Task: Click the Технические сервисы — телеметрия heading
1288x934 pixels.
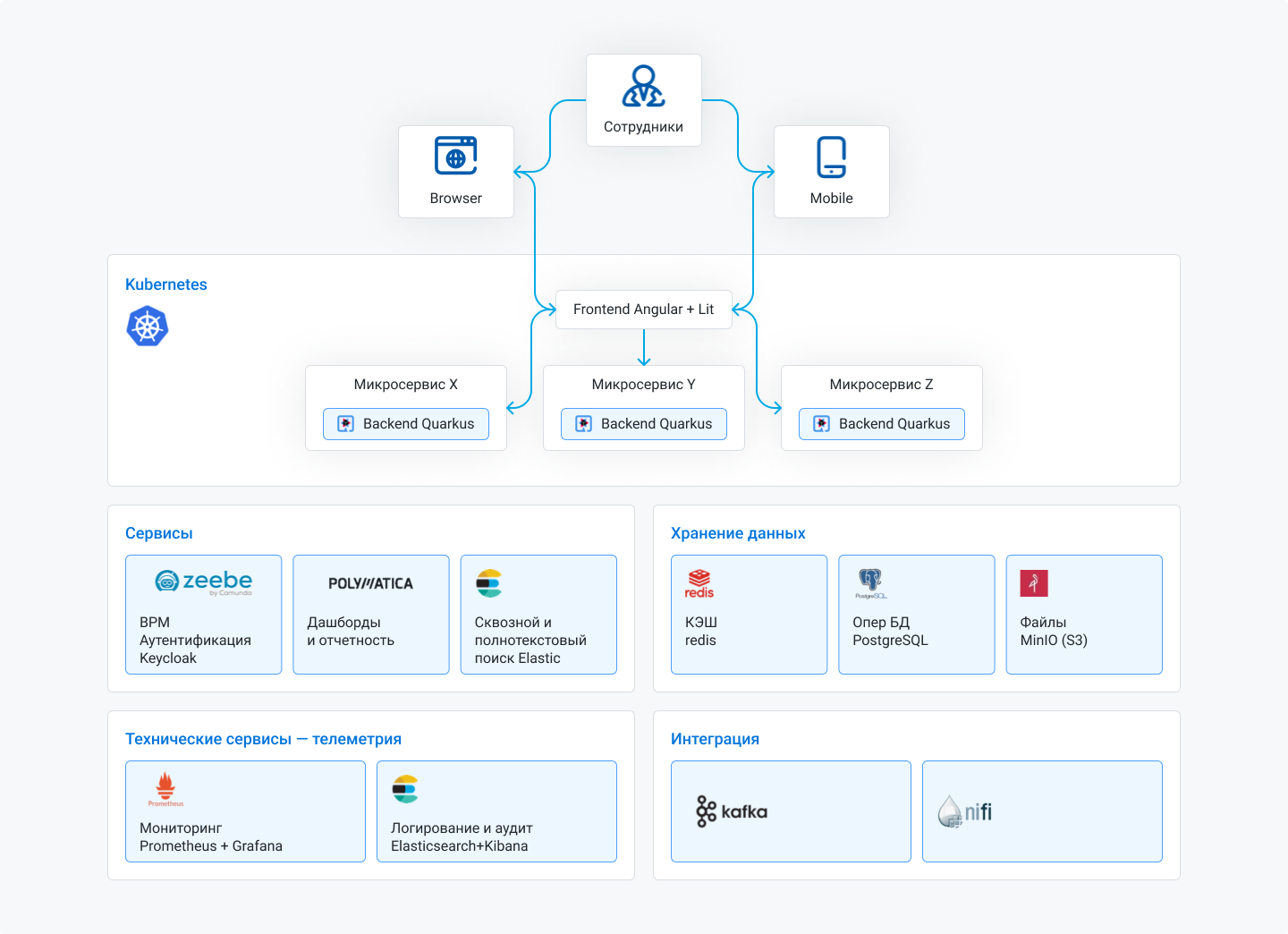Action: click(x=263, y=739)
